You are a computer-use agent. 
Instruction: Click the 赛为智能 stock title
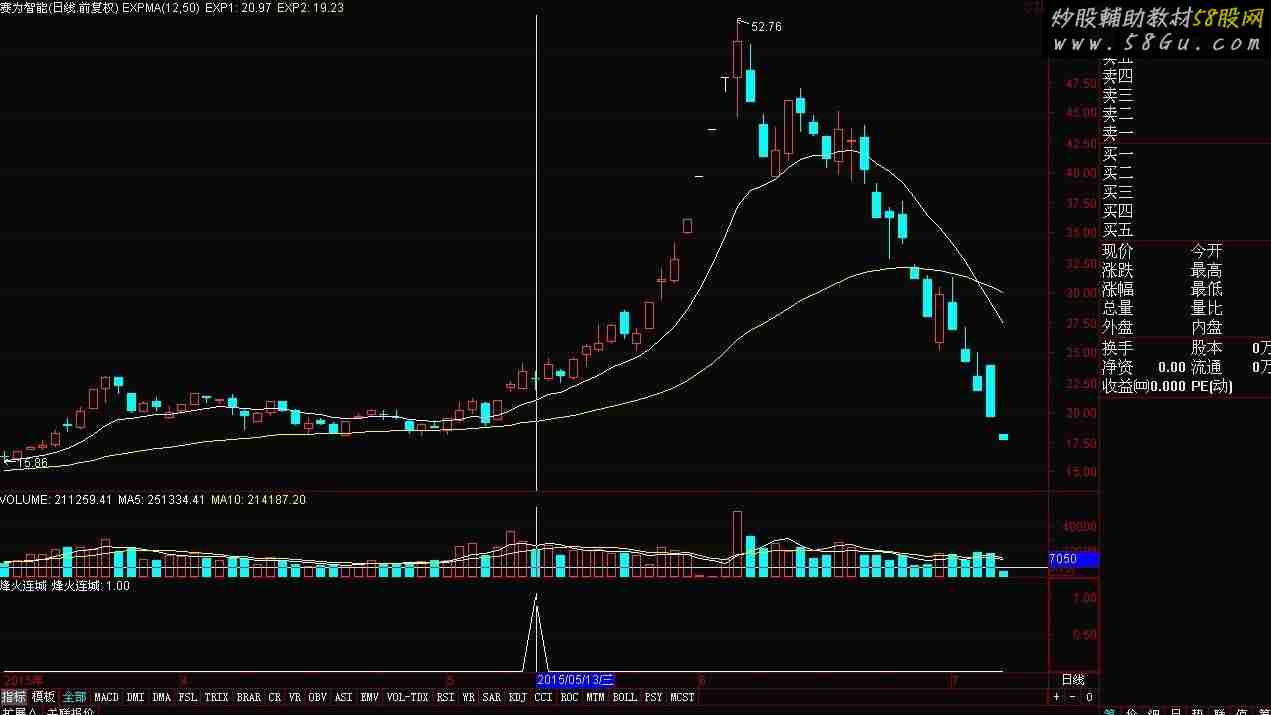point(23,7)
